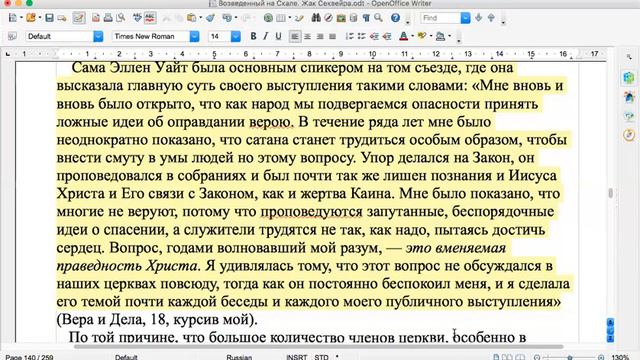Toggle Bold formatting
This screenshot has width=640, height=360.
click(x=253, y=36)
